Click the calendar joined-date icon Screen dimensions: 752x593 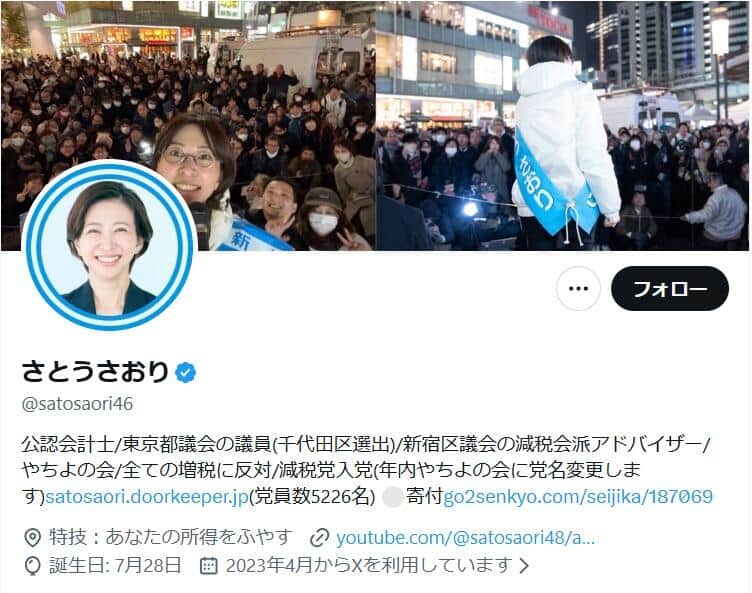click(209, 566)
